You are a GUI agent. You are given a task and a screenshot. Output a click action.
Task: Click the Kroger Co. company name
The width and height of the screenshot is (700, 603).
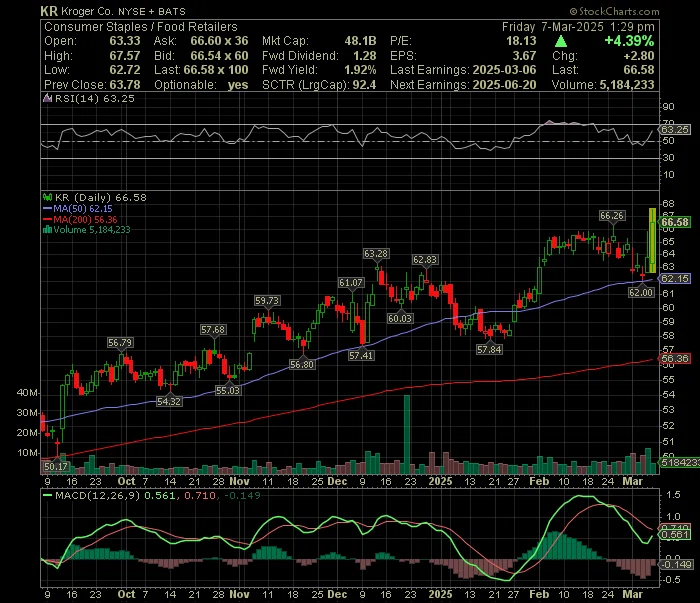[x=87, y=11]
